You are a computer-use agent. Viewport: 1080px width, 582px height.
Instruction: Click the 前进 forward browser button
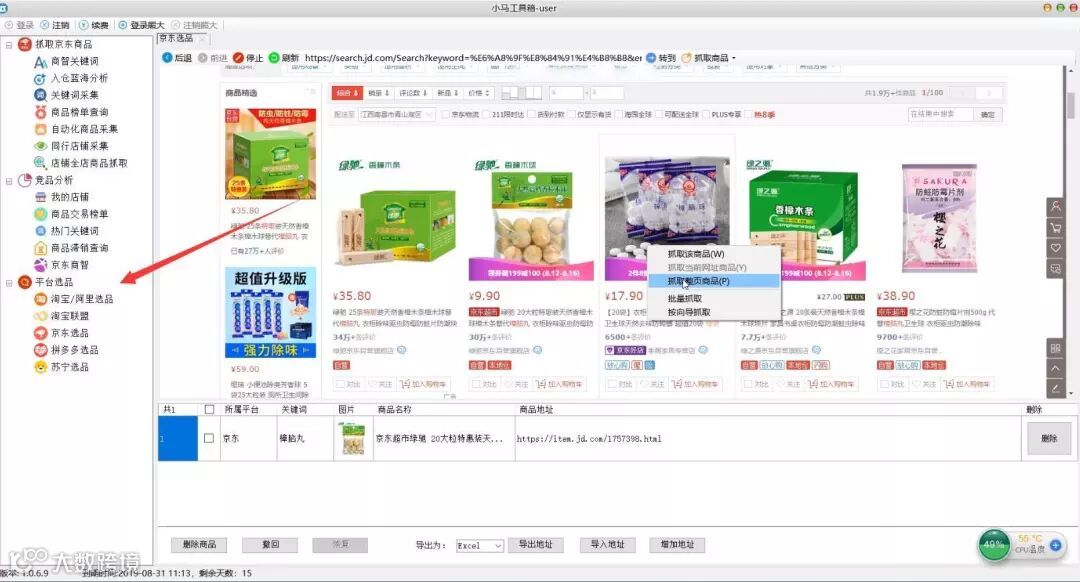coord(213,58)
